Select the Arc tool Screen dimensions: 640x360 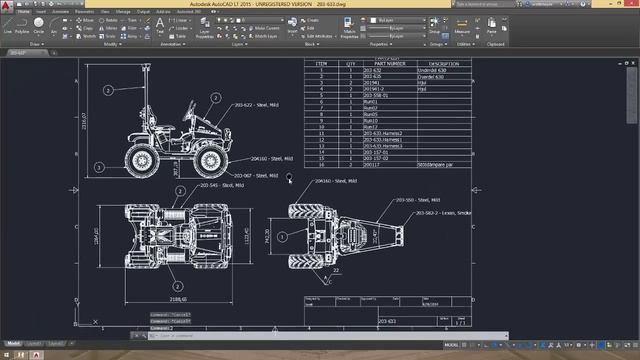point(53,25)
